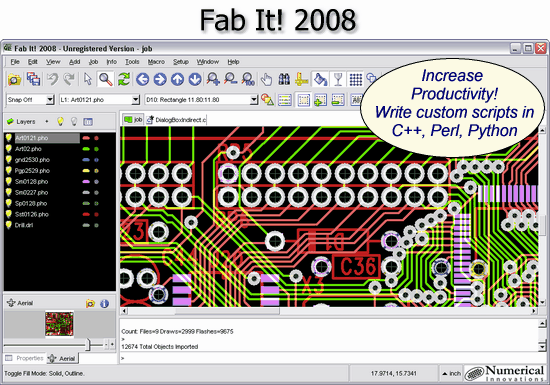Toggle fill mode with paint bucket

coord(320,79)
